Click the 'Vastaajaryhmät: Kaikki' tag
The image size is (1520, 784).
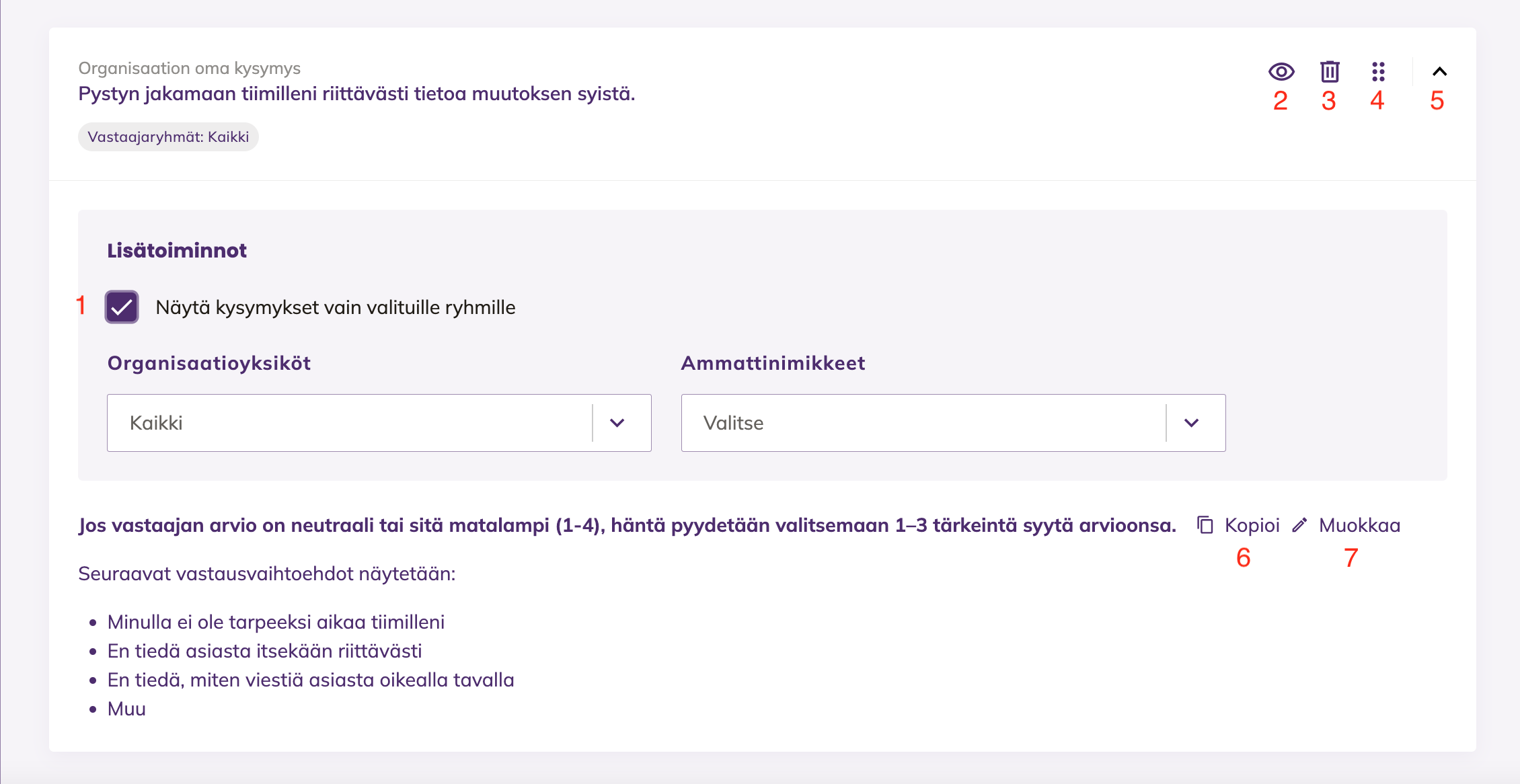coord(168,137)
